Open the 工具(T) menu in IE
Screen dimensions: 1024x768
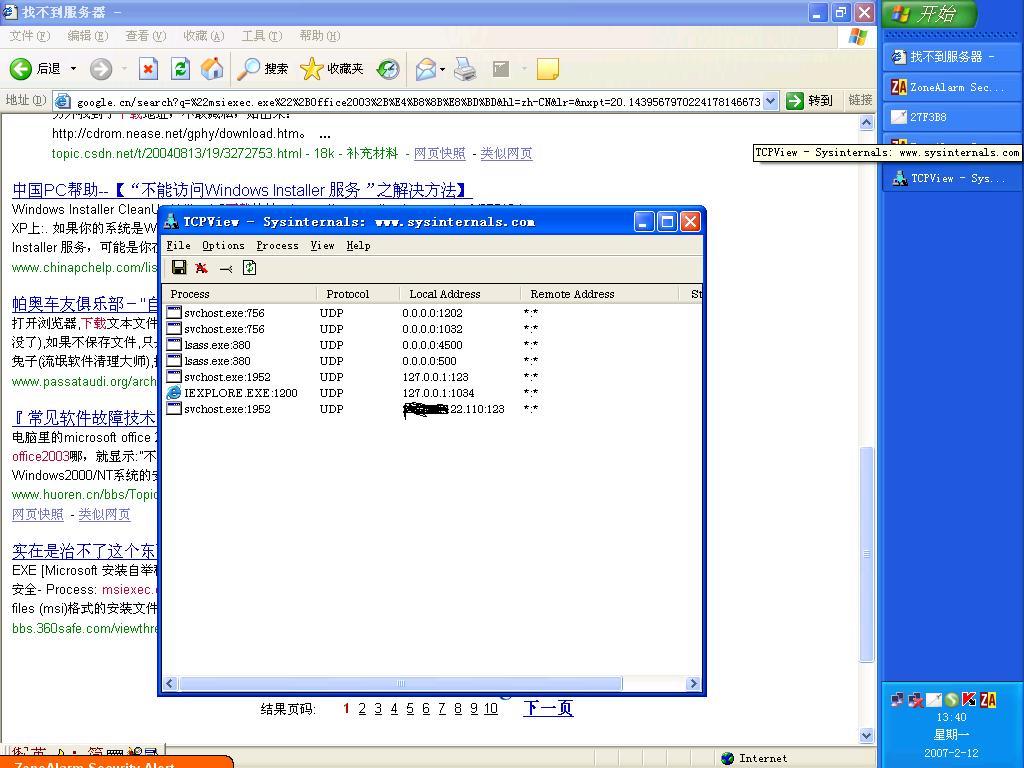tap(262, 36)
